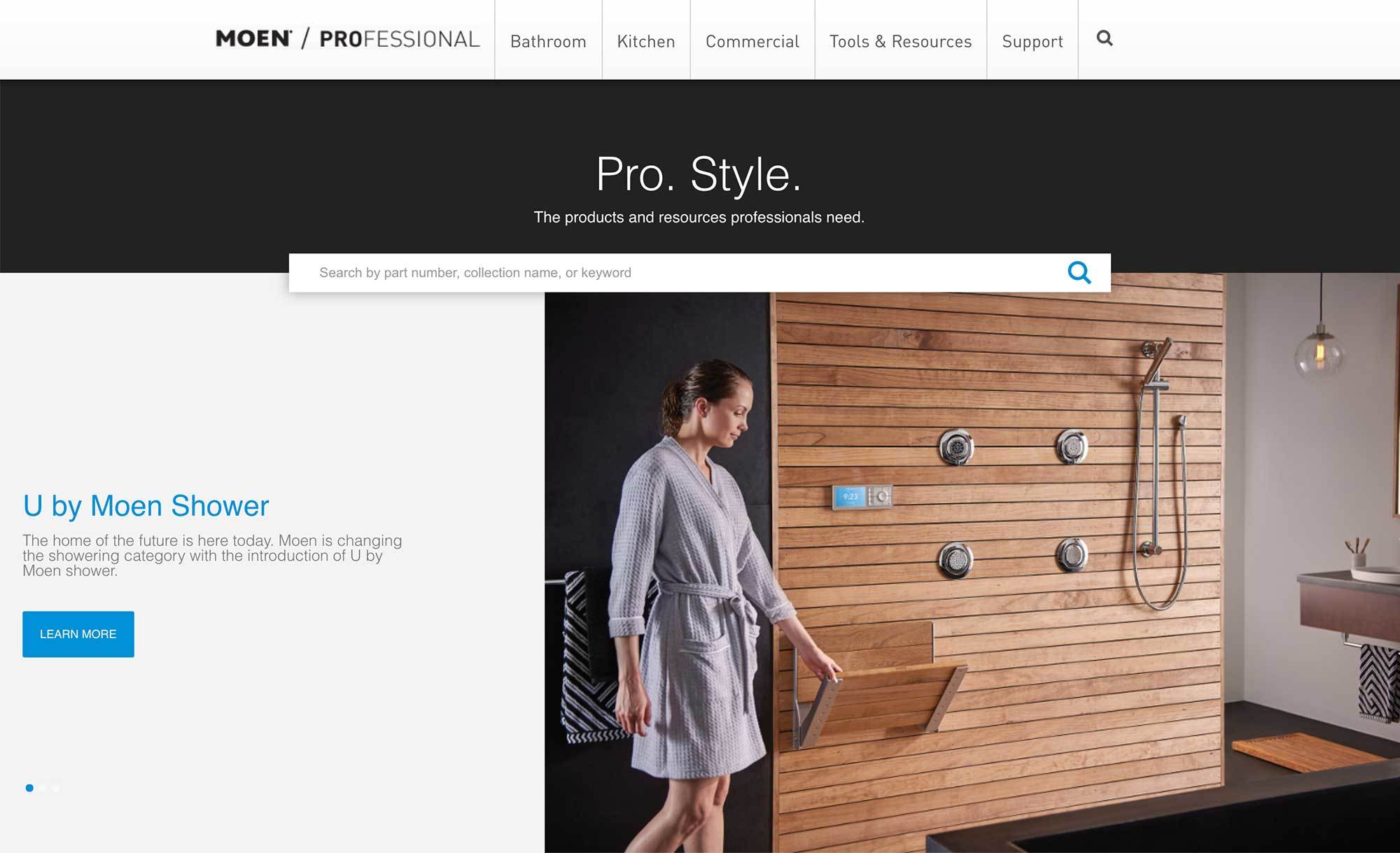The image size is (1400, 853).
Task: Open Tools & Resources menu
Action: (901, 41)
